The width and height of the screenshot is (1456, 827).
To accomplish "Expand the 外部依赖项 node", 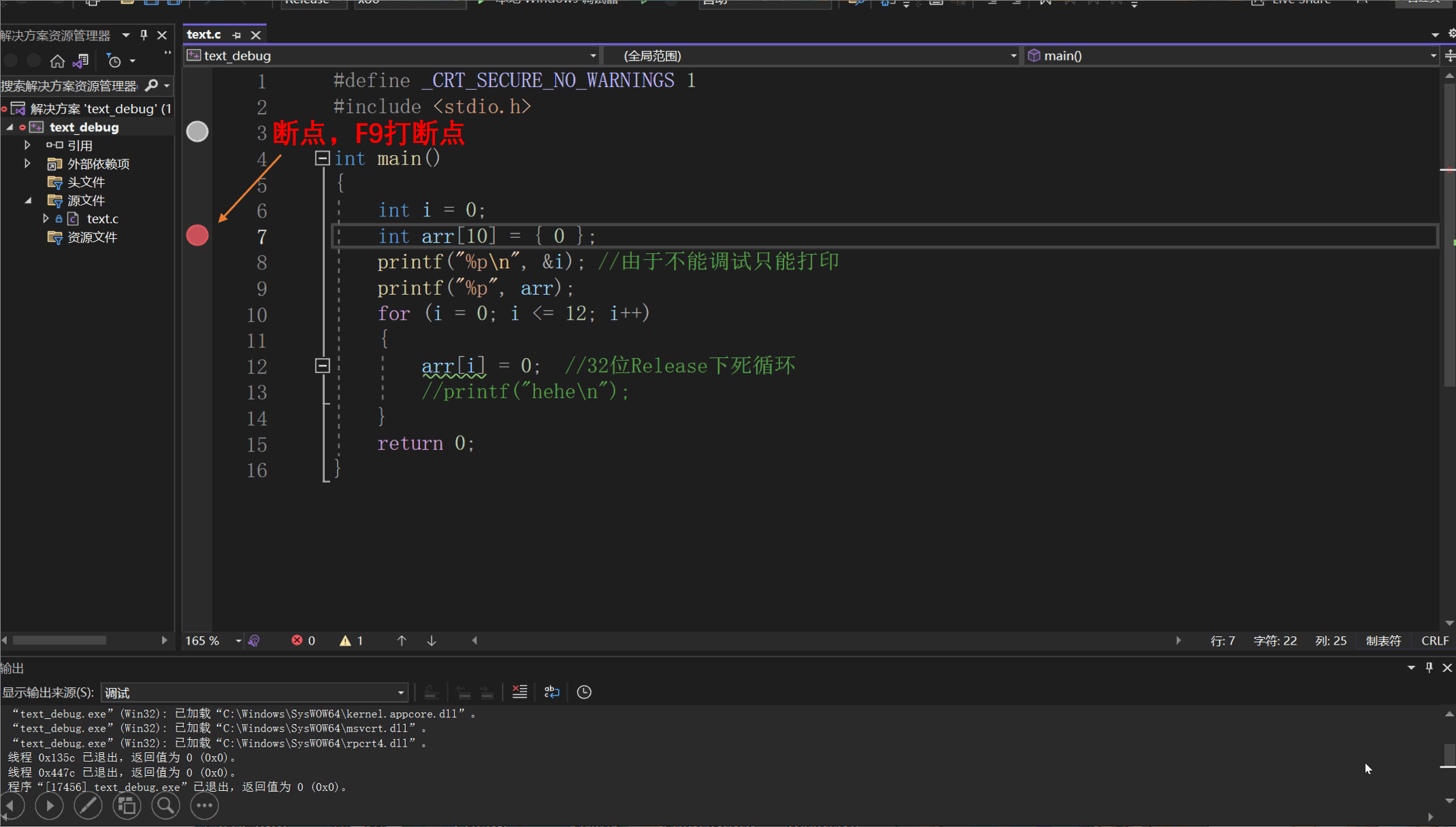I will 27,164.
